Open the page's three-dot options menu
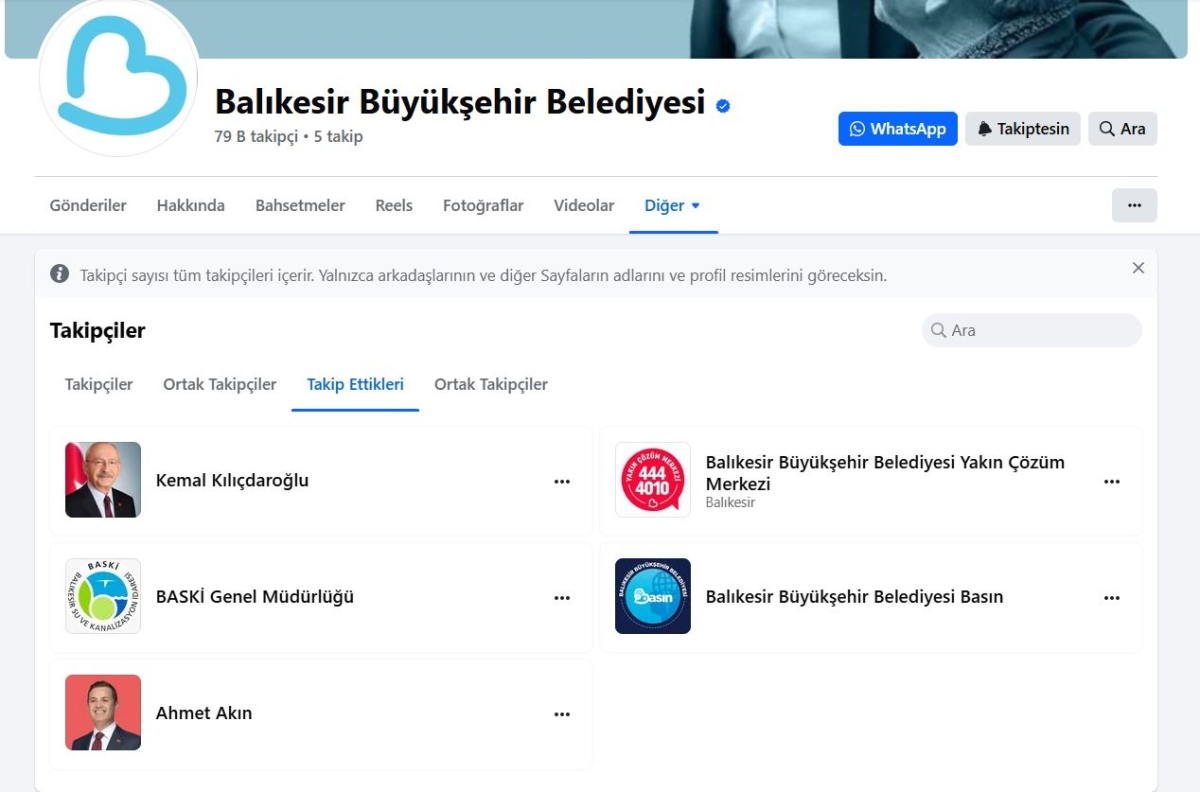 [1134, 205]
